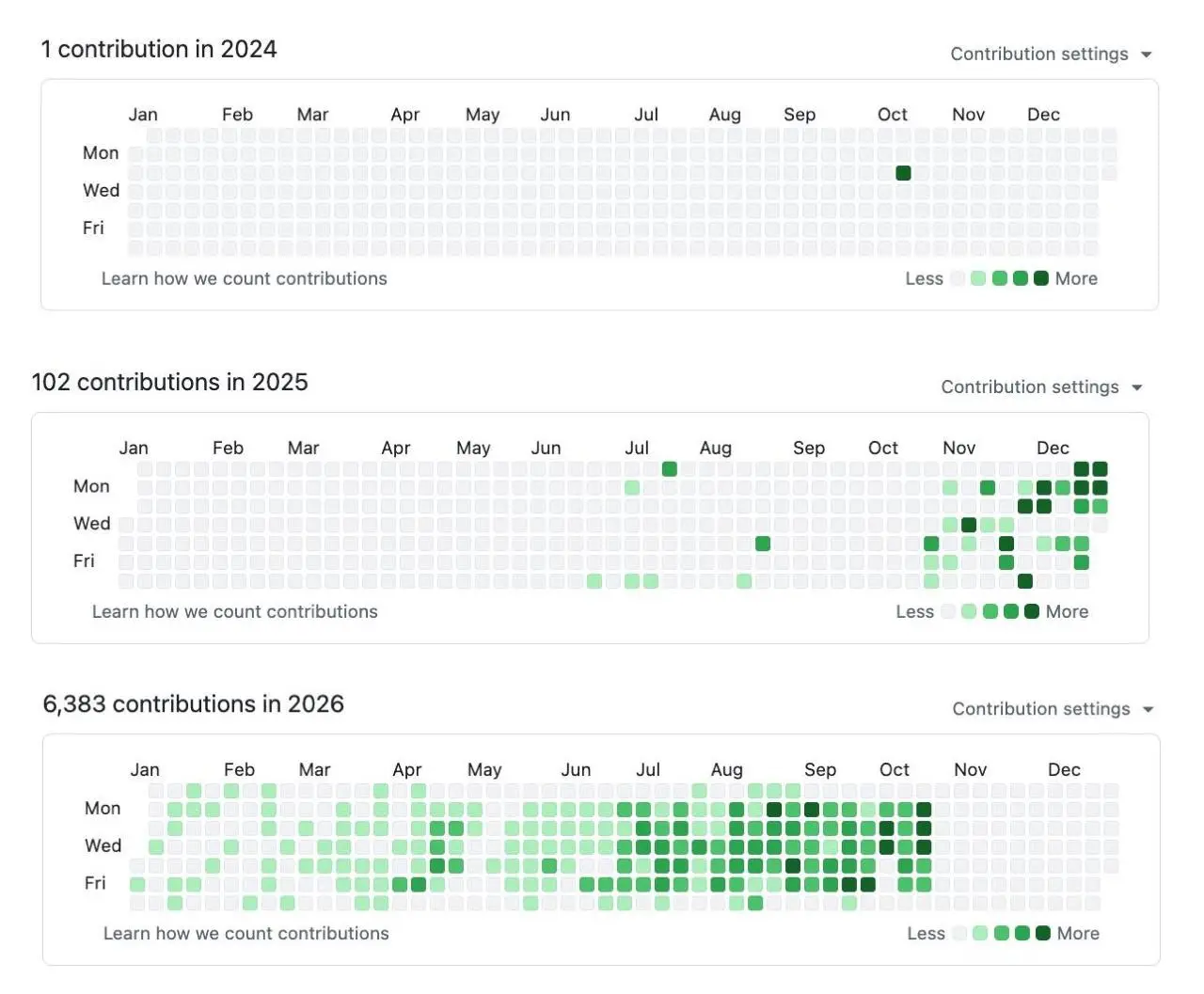Click the lightest green swatch in 2024 legend

point(978,278)
